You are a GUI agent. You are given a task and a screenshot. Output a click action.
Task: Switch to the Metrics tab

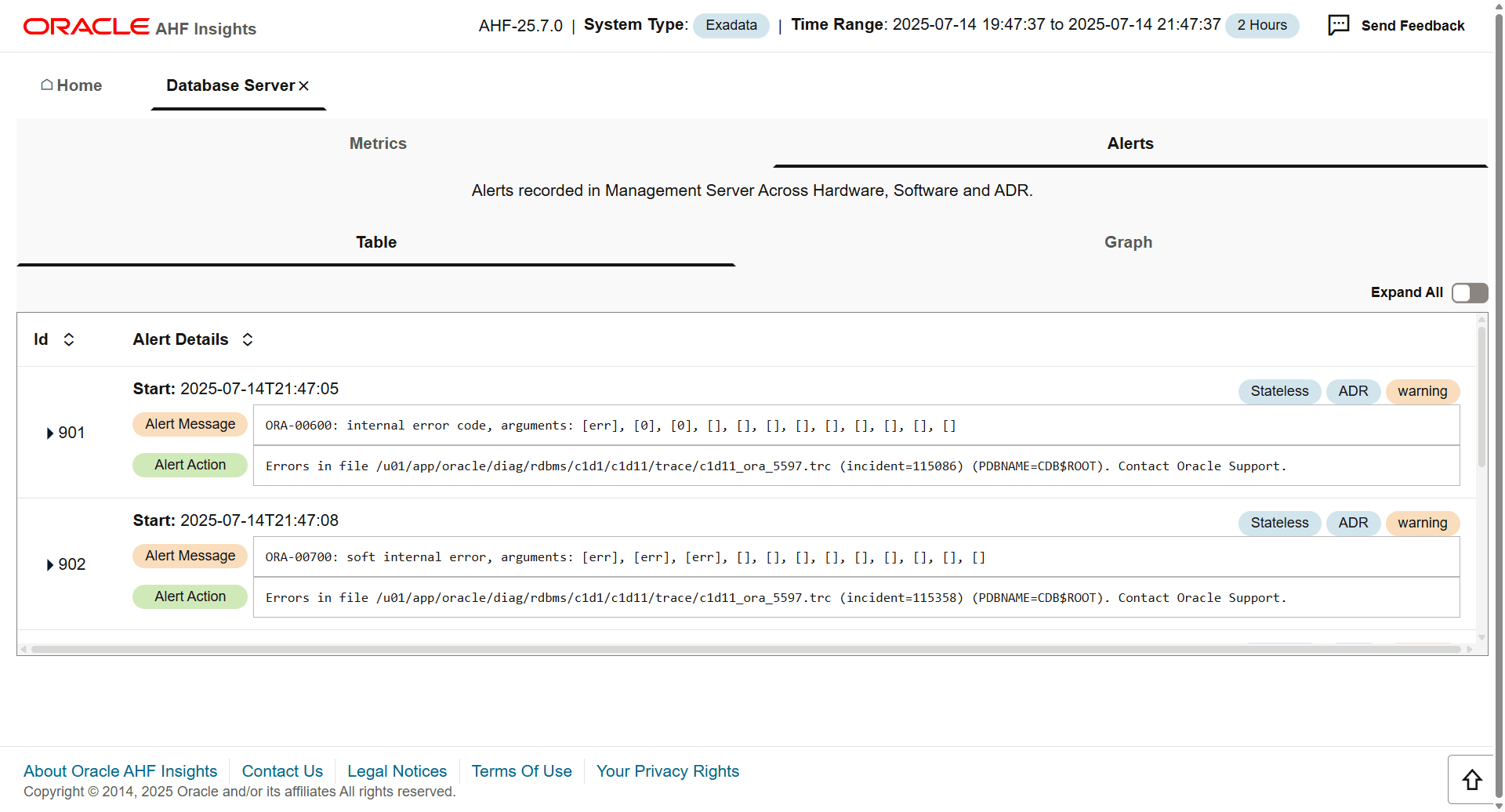[378, 143]
